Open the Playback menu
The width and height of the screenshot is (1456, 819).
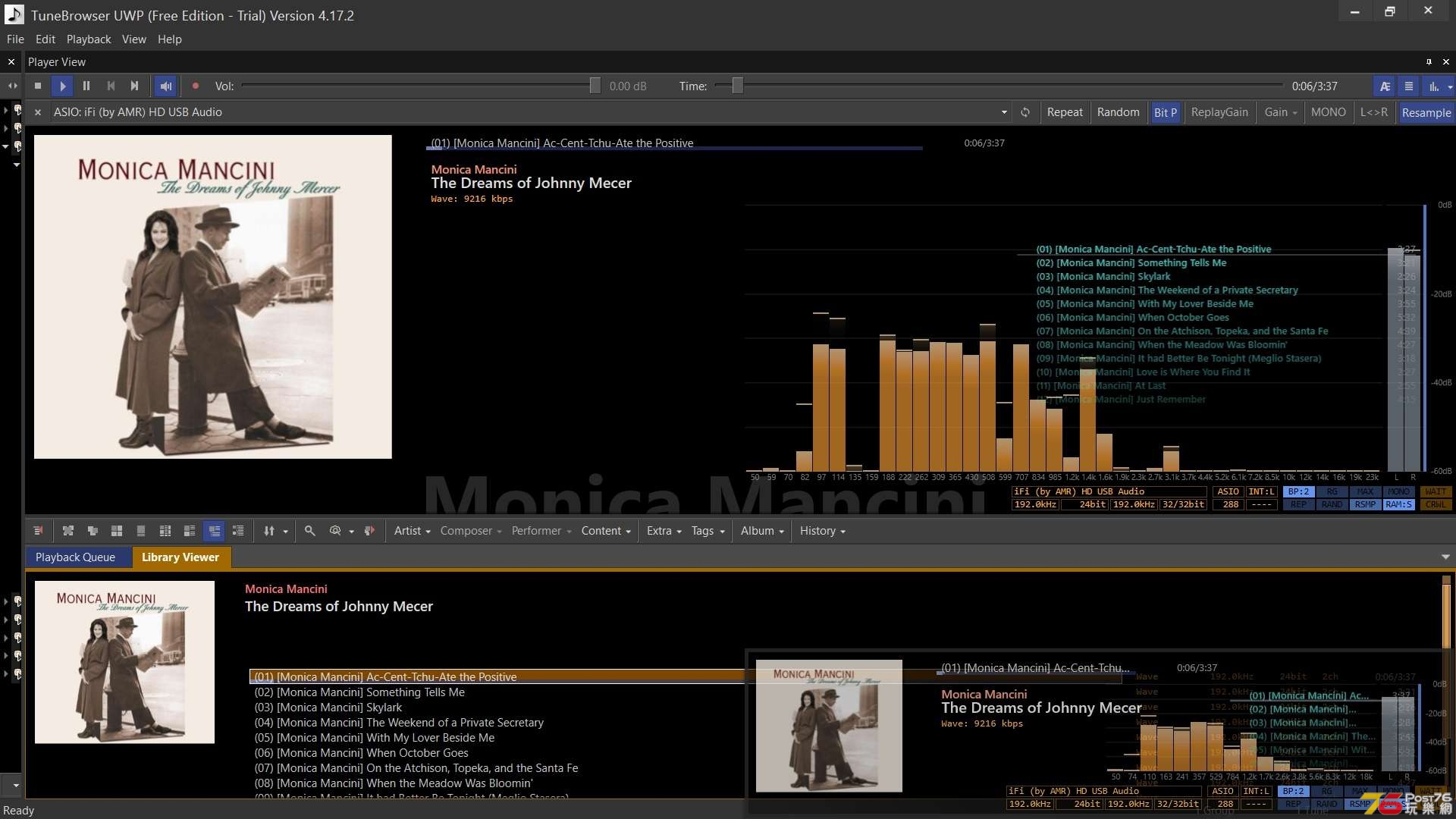(89, 39)
